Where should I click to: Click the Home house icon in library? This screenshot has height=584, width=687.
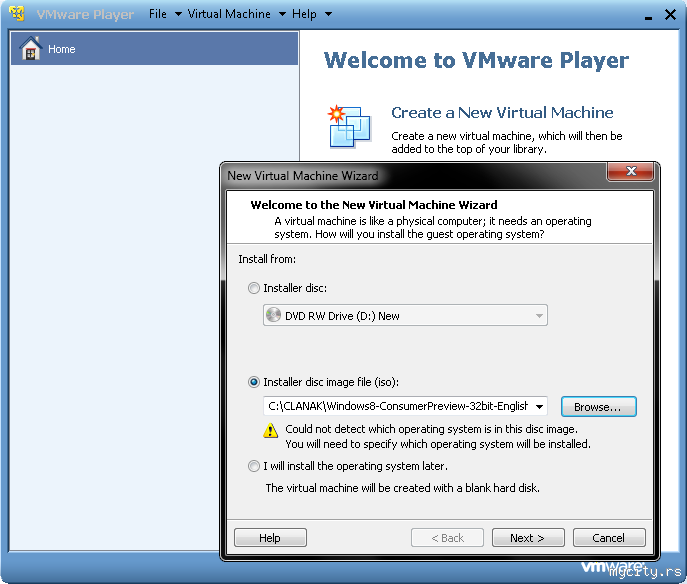(31, 48)
